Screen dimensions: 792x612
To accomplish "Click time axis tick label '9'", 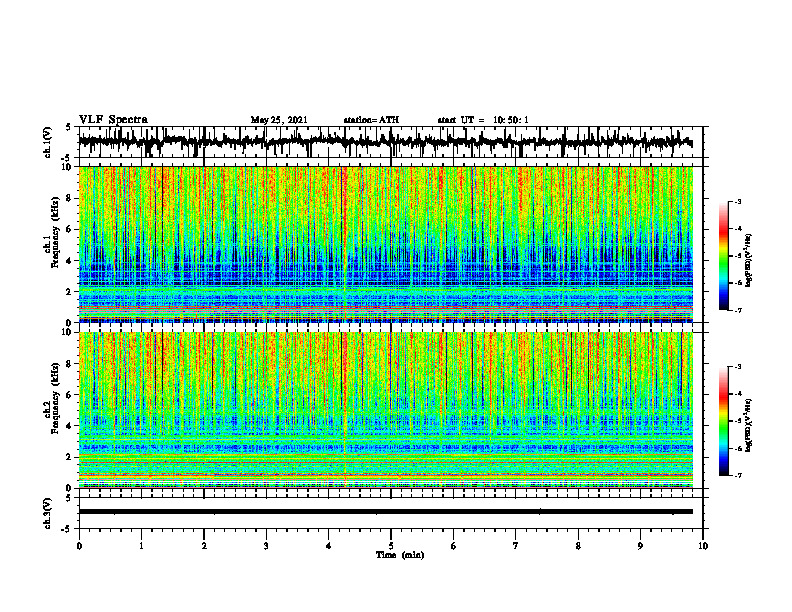I will click(x=640, y=546).
